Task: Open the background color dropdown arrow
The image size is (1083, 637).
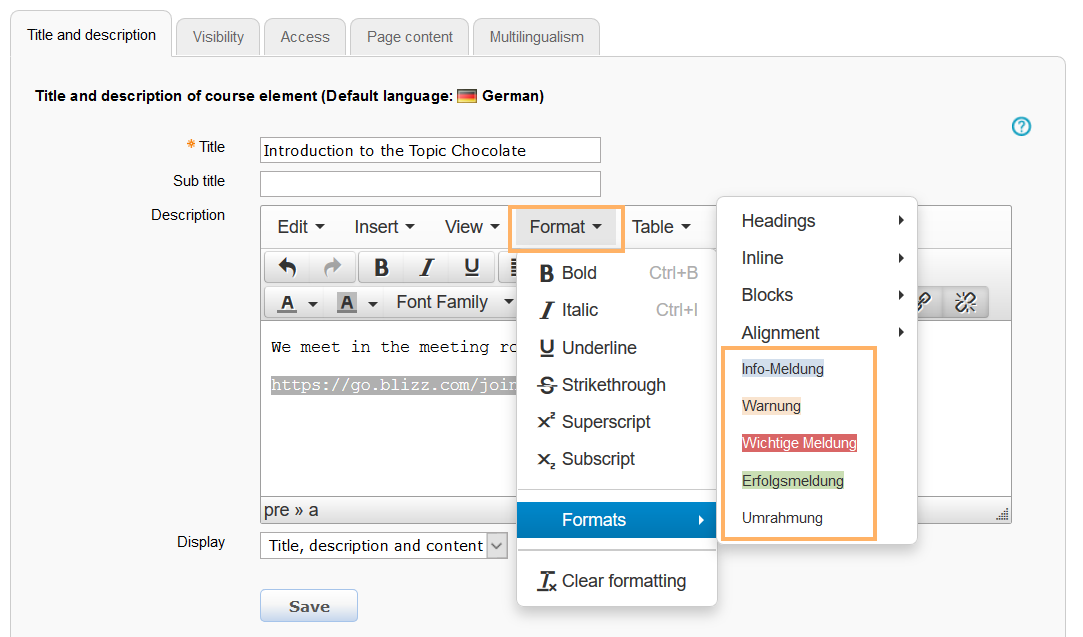Action: [373, 303]
